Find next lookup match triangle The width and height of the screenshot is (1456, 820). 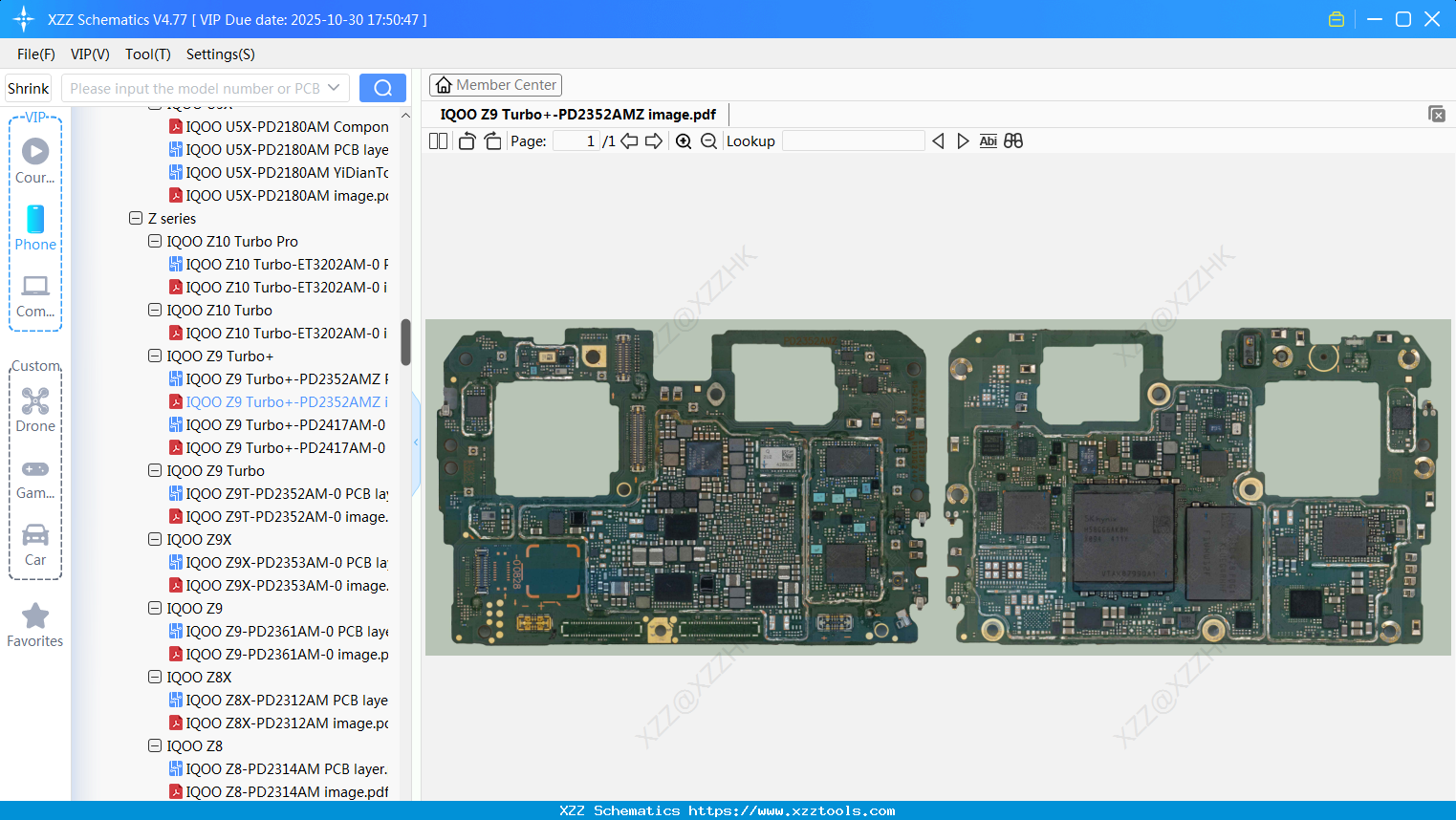point(963,141)
